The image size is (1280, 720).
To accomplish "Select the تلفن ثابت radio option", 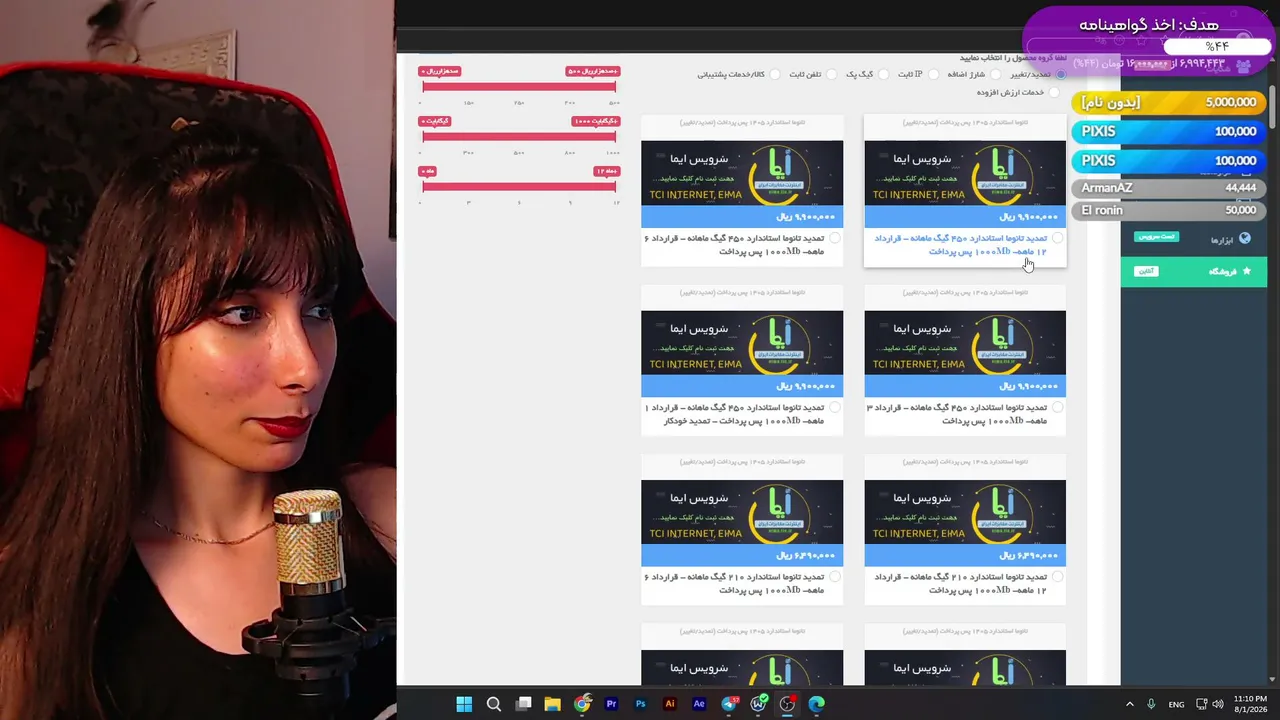I will [x=831, y=74].
